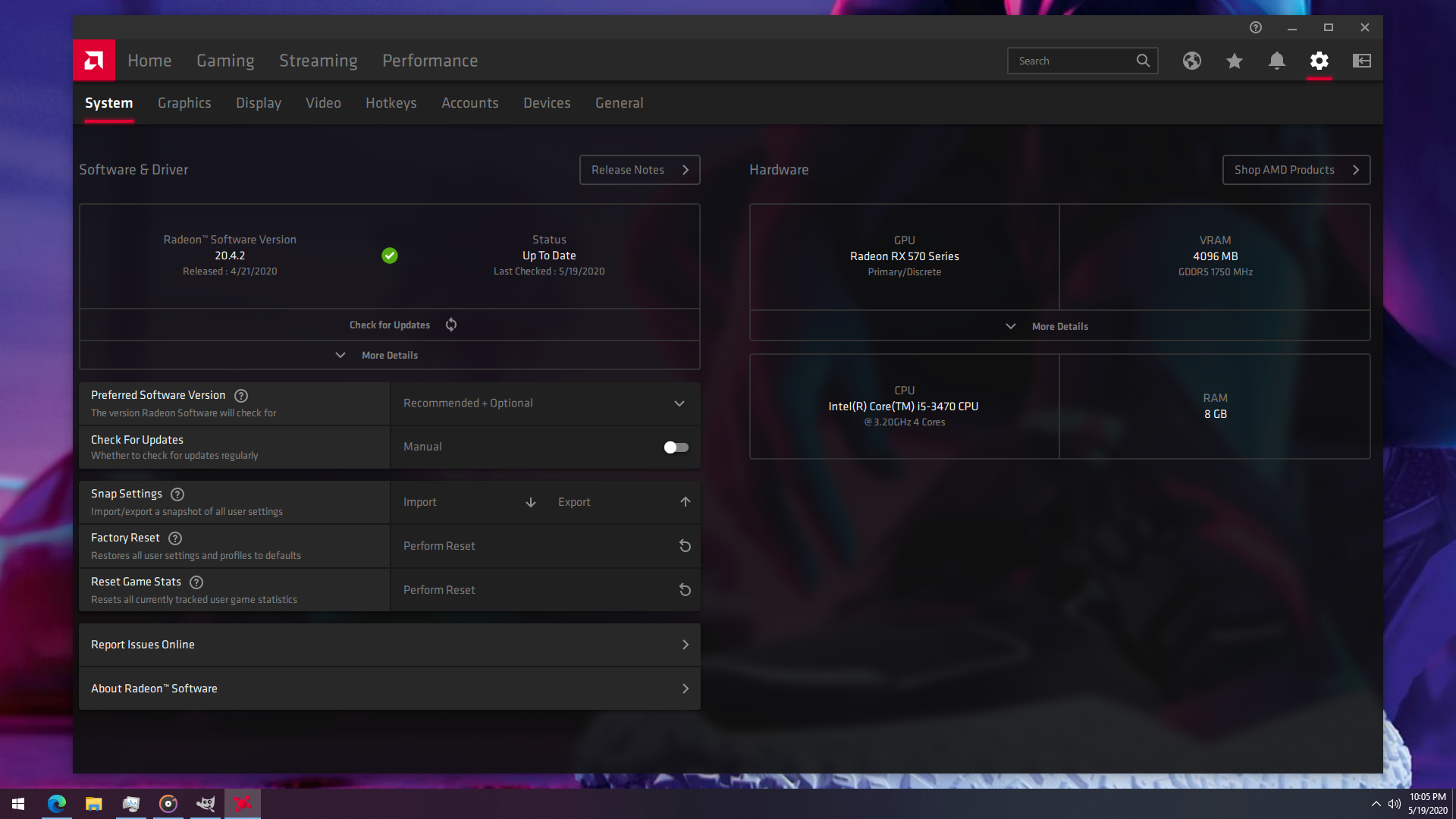Open the help question mark icon in title bar
1456x819 pixels.
click(x=1256, y=27)
